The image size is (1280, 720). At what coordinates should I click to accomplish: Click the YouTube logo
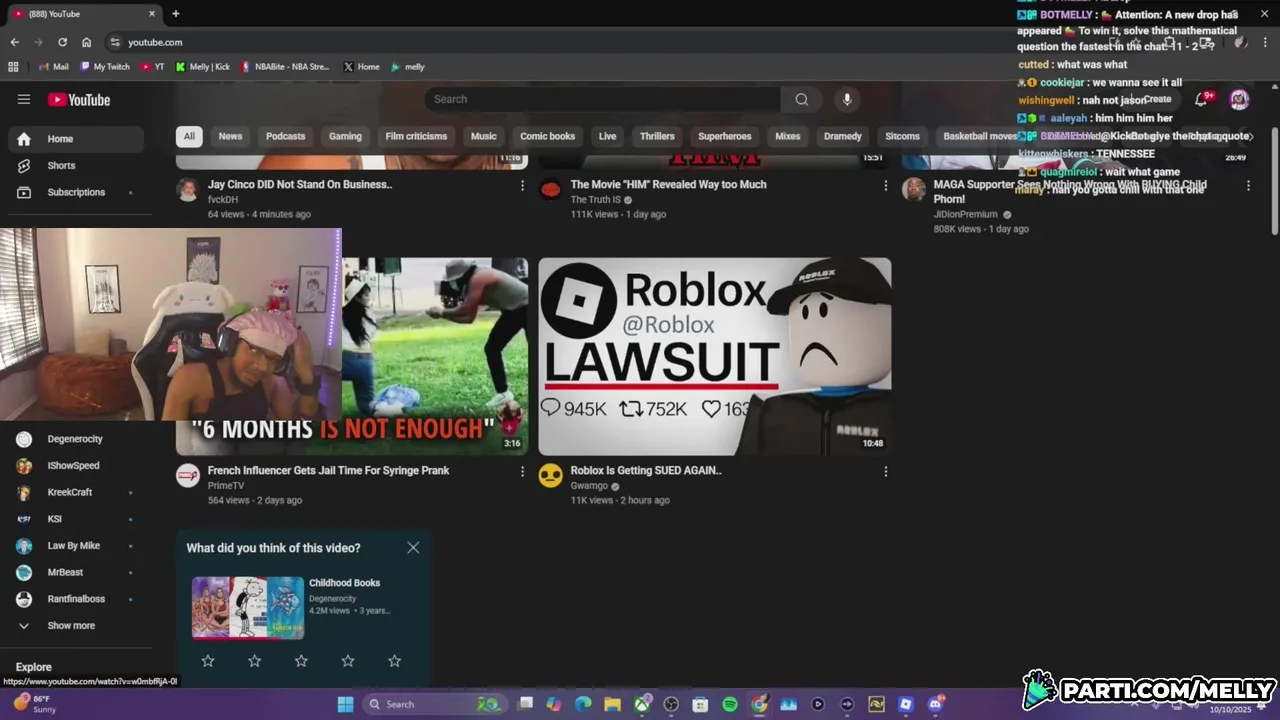pyautogui.click(x=79, y=99)
